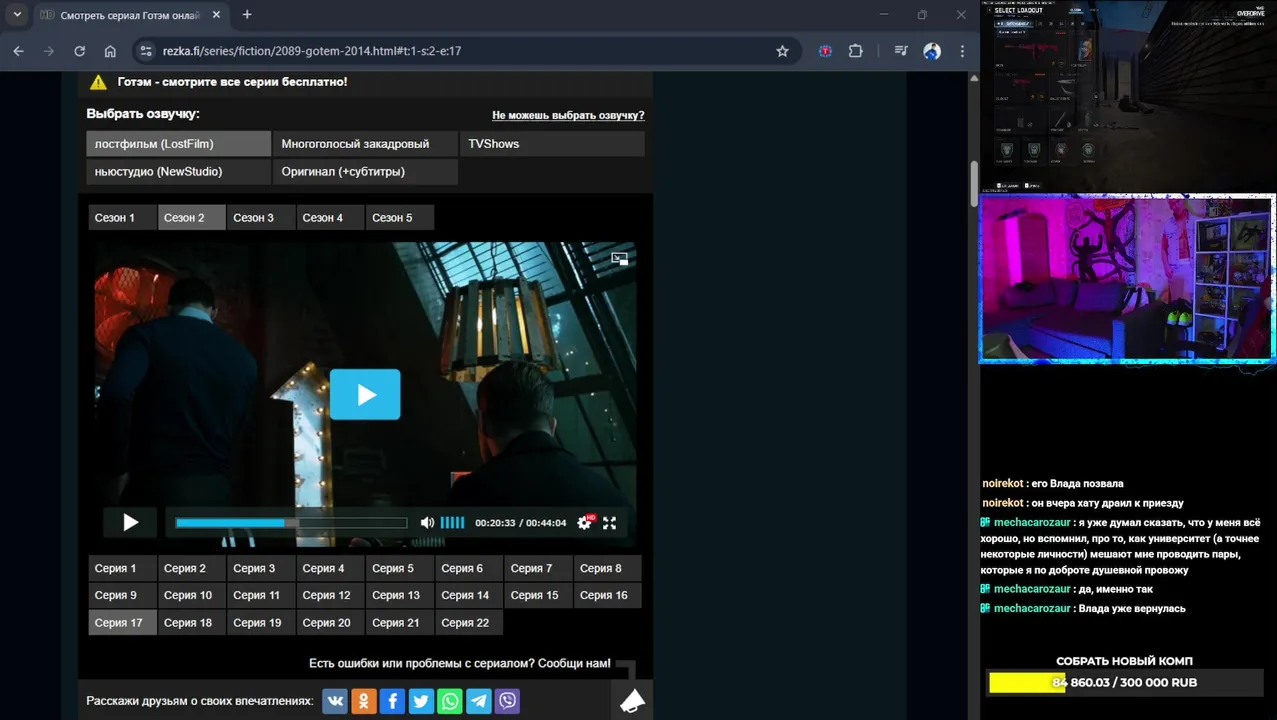The width and height of the screenshot is (1277, 720).
Task: Switch to Сезон 2 tab
Action: 192,218
